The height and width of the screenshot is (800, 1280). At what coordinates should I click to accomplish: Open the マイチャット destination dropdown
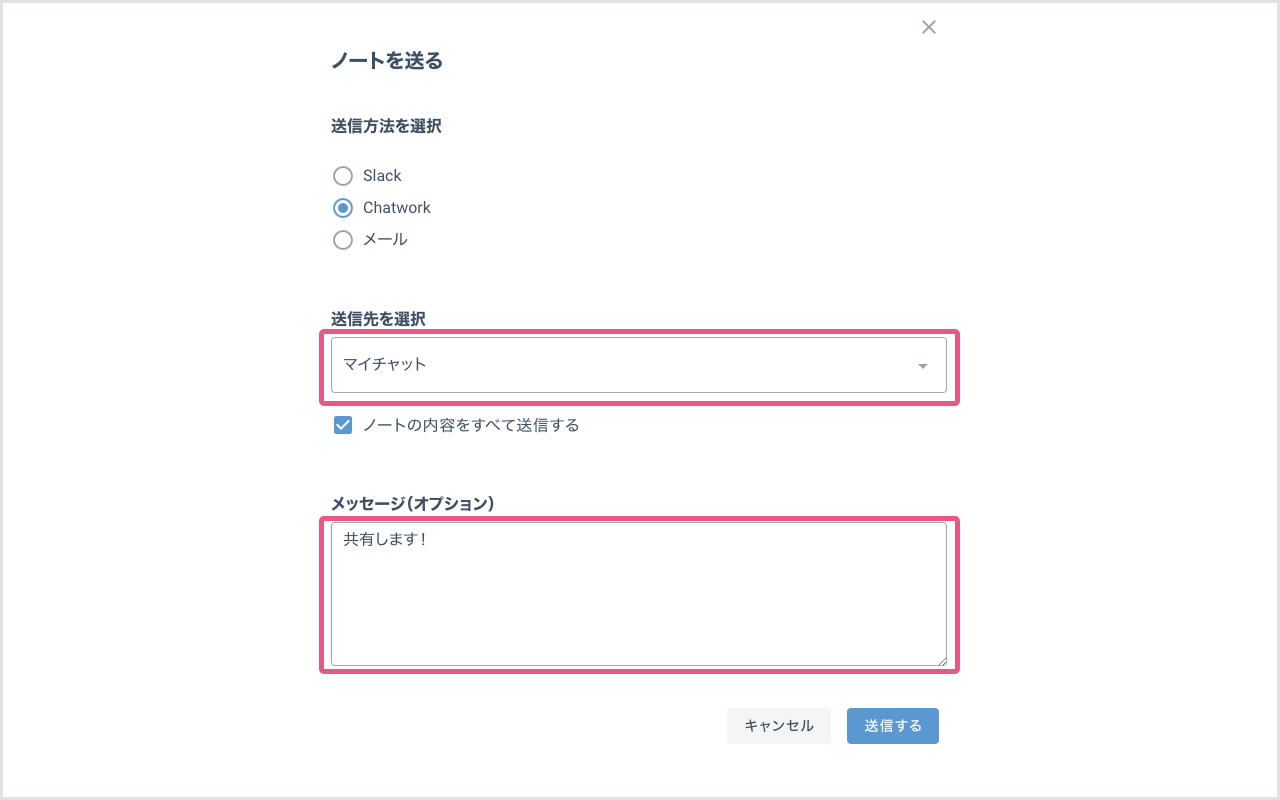[x=620, y=365]
